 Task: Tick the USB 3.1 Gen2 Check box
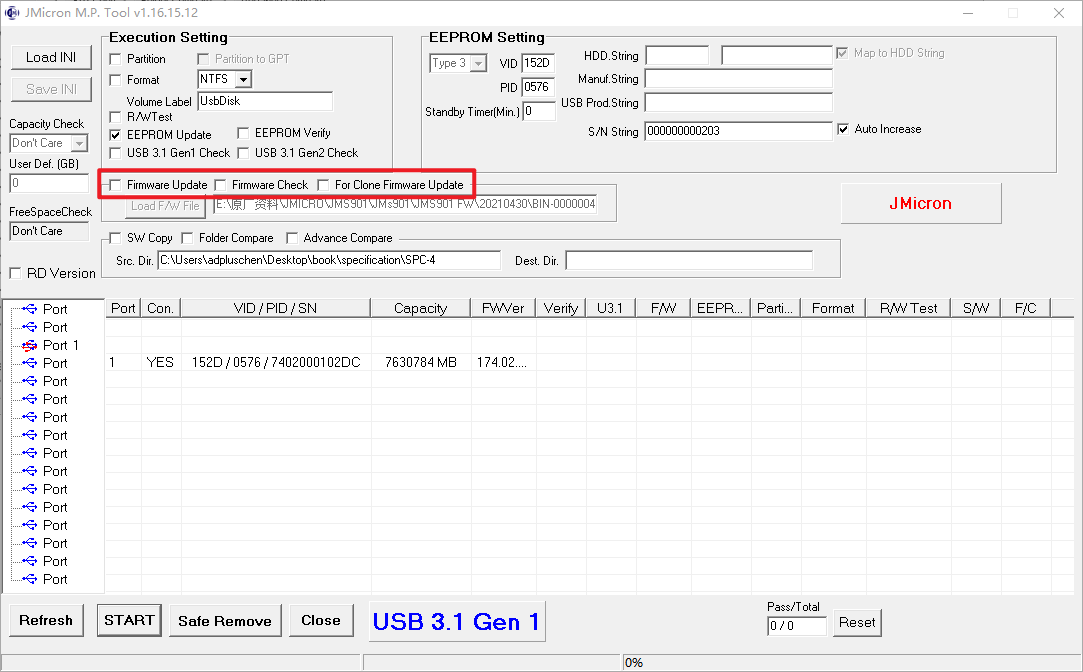point(243,153)
